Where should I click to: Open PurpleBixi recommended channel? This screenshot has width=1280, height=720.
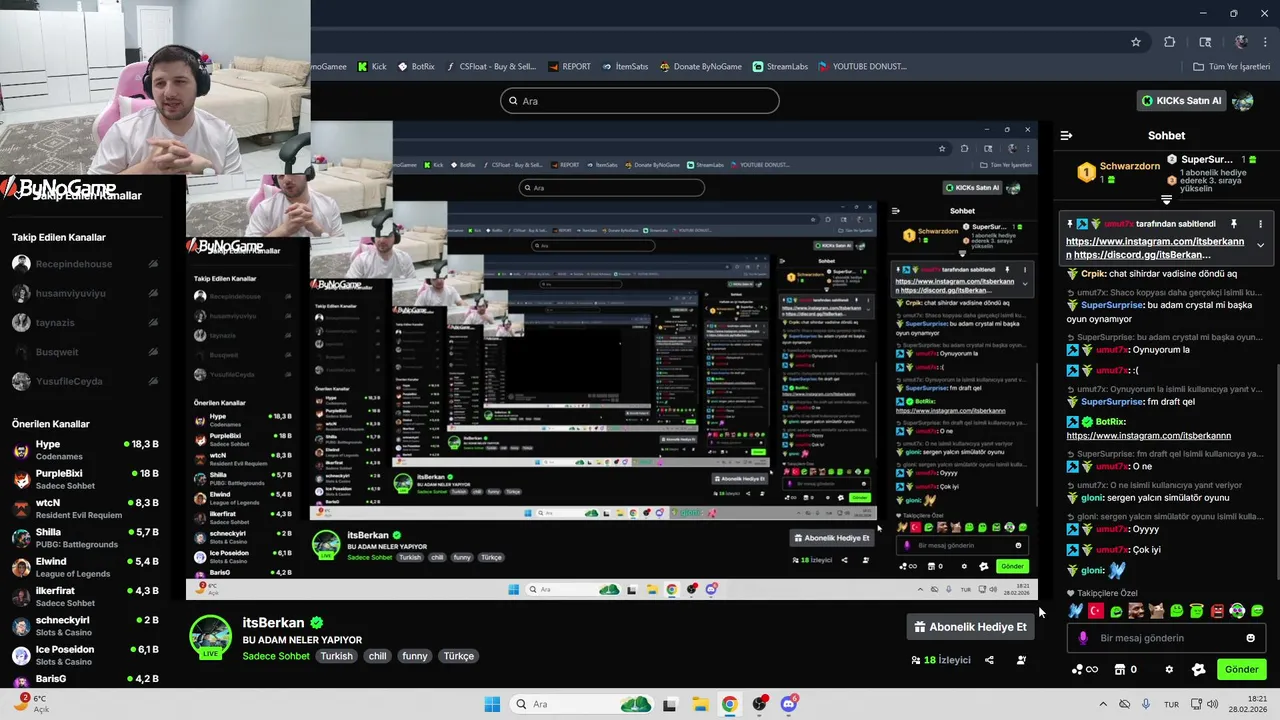[85, 479]
